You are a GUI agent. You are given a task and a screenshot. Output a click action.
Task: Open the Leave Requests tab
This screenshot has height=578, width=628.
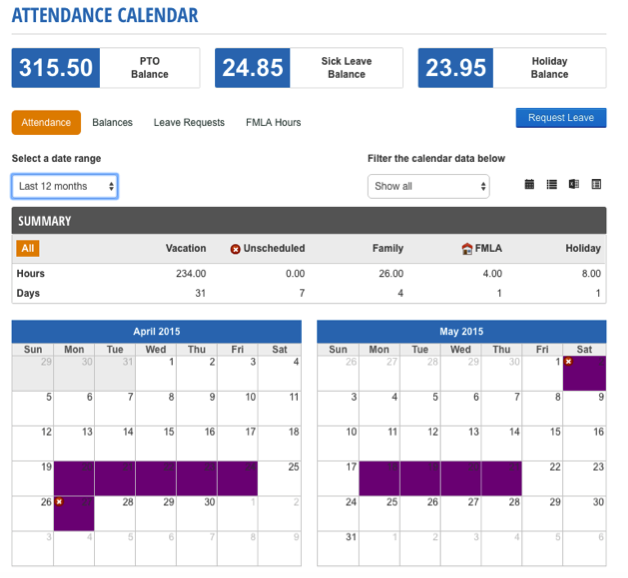(x=189, y=122)
